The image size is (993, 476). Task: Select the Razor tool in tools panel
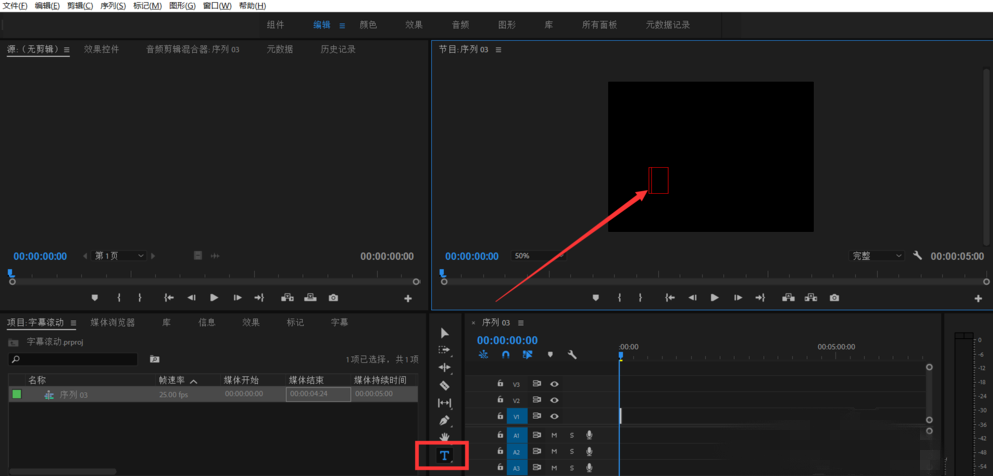(x=445, y=385)
